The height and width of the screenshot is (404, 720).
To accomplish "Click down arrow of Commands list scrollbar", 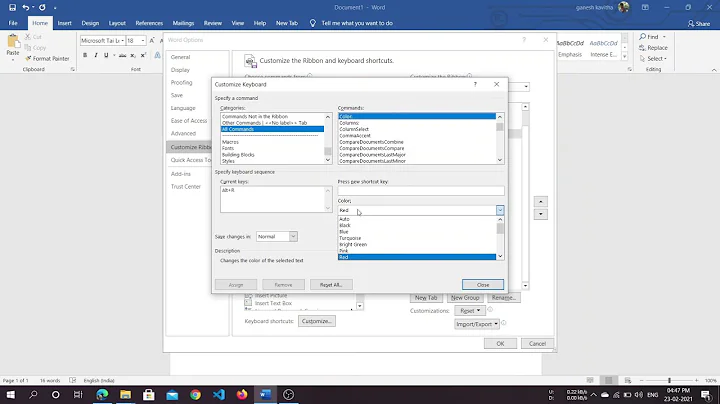I will click(x=500, y=160).
